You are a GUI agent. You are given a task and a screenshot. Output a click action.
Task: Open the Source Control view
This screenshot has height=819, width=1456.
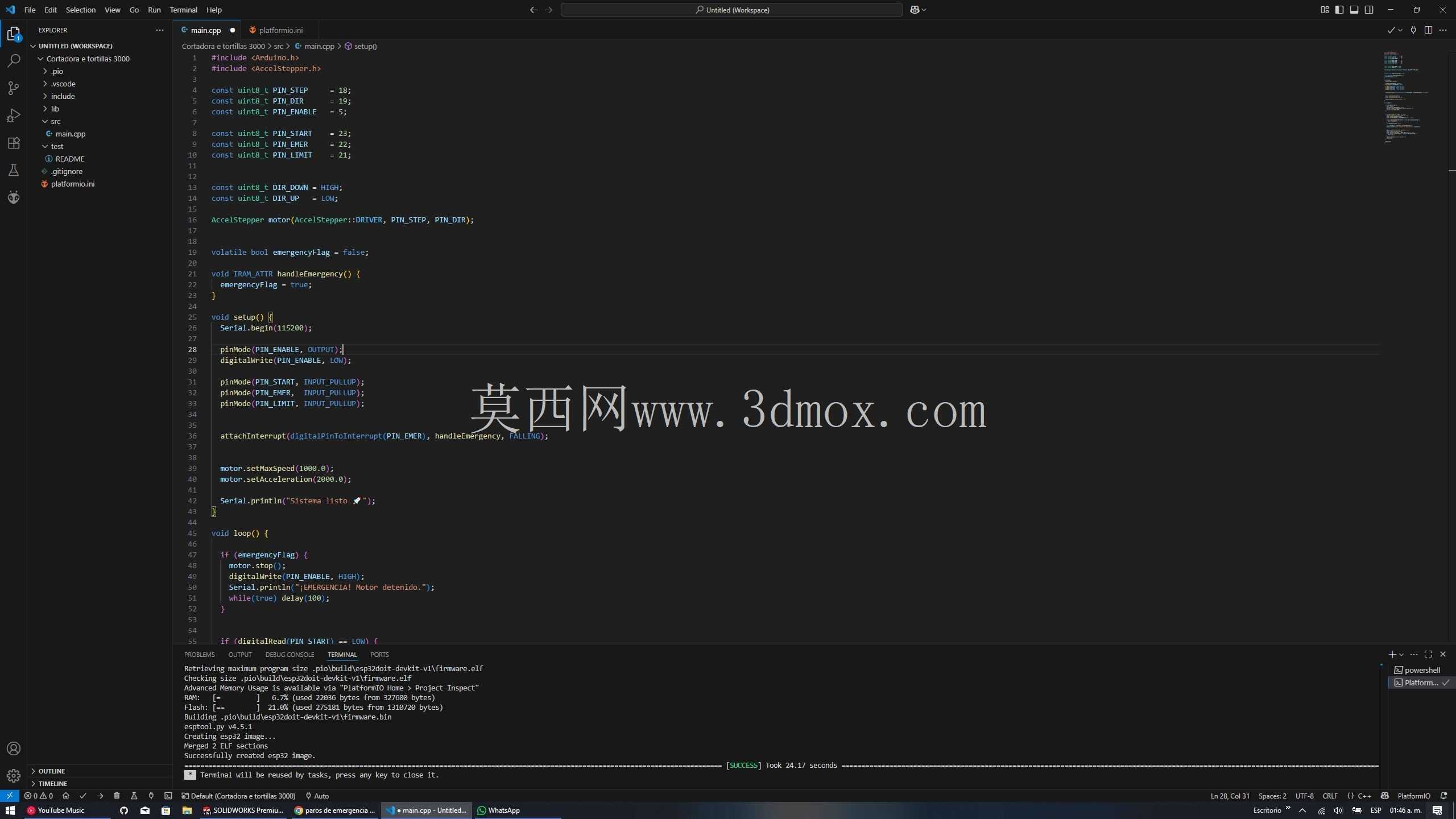point(14,88)
